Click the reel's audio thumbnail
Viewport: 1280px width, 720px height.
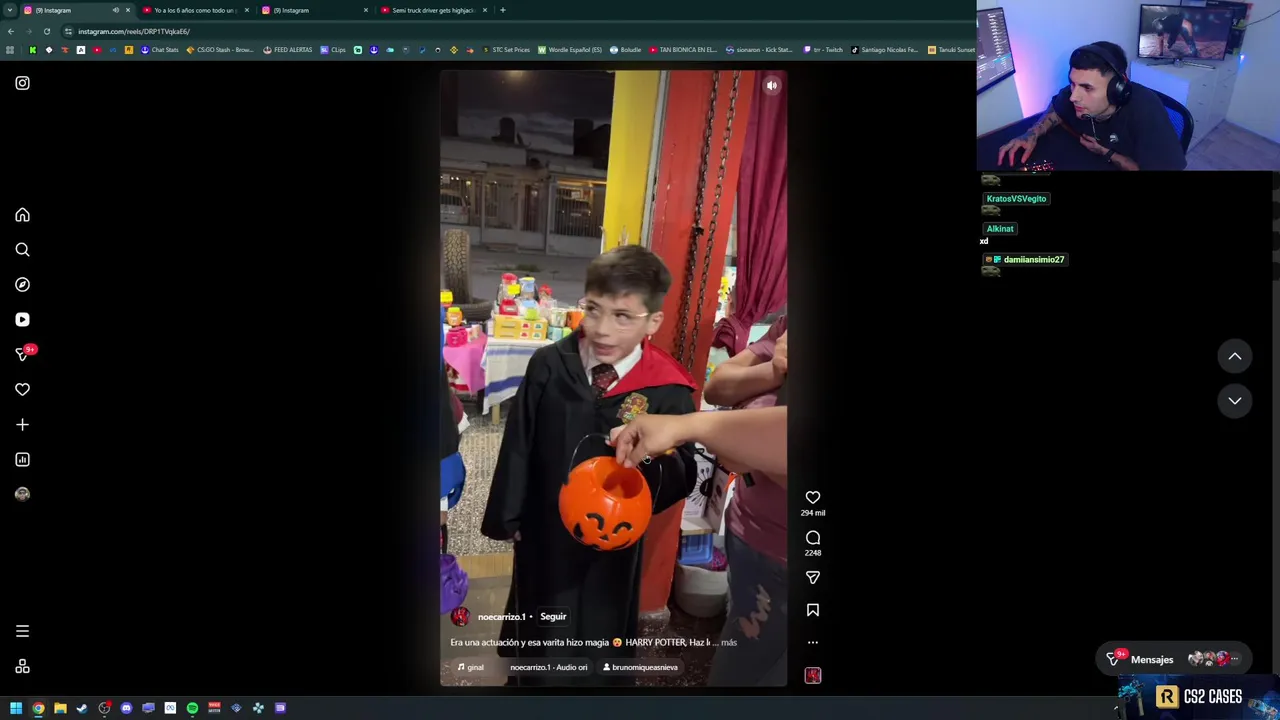(x=813, y=676)
